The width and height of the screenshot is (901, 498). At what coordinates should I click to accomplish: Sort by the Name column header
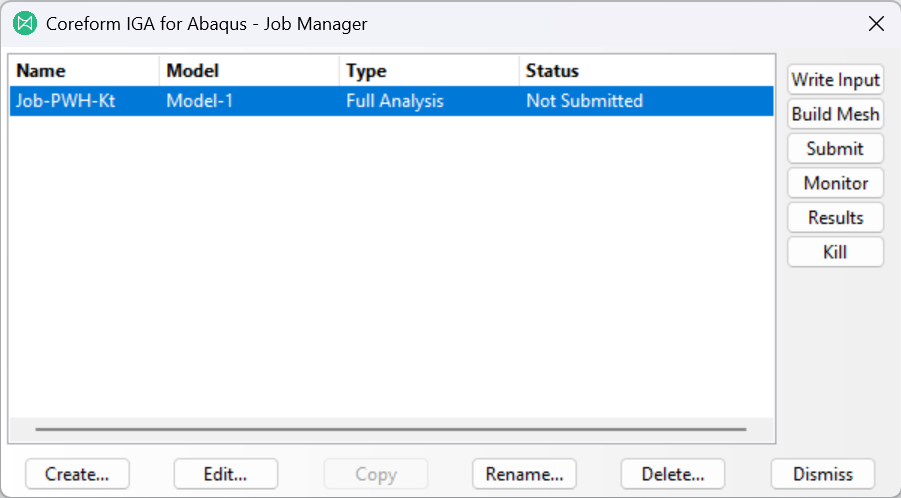(84, 71)
